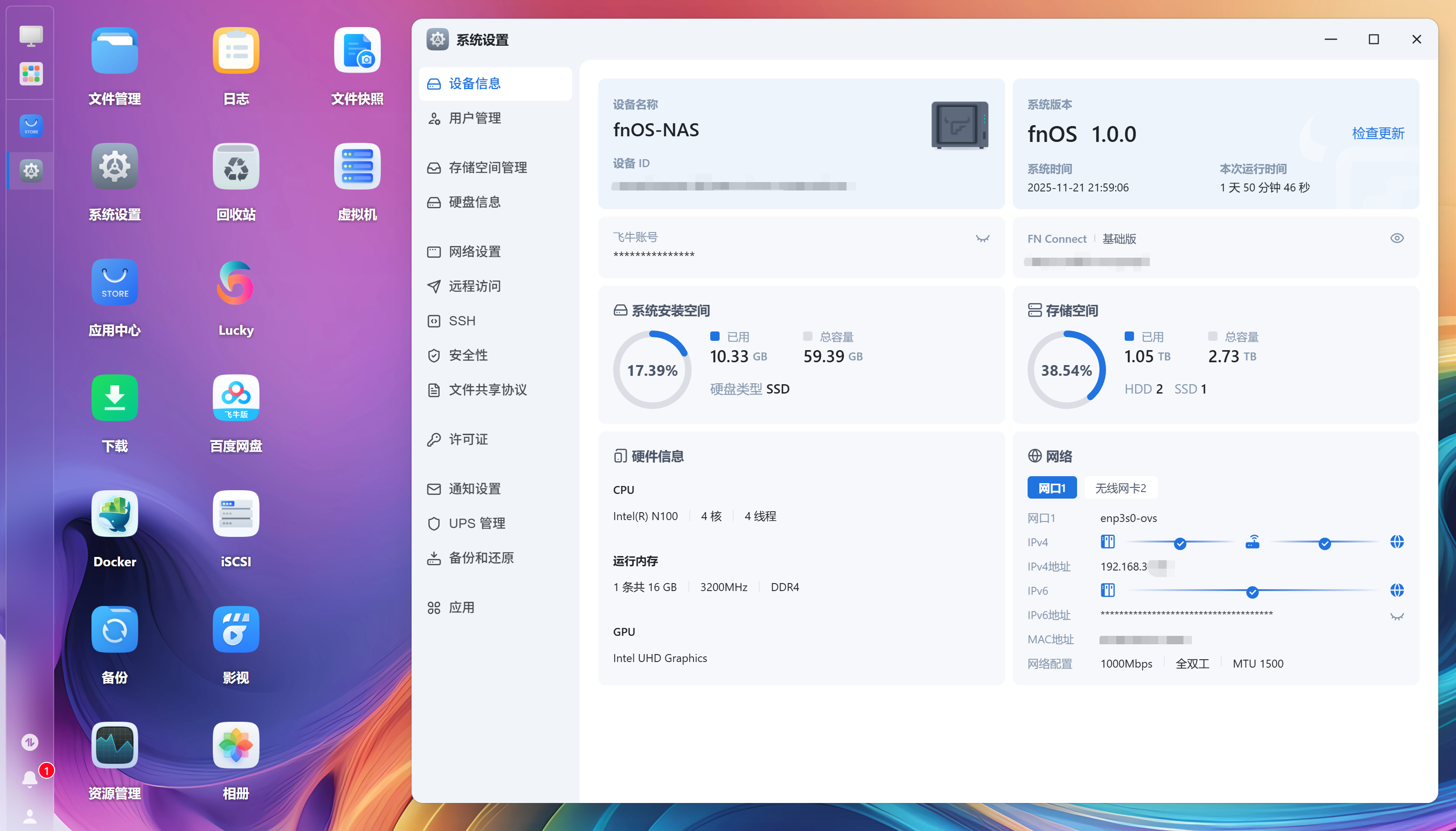Reveal the masked IPv6 address
This screenshot has width=1456, height=831.
[1396, 616]
